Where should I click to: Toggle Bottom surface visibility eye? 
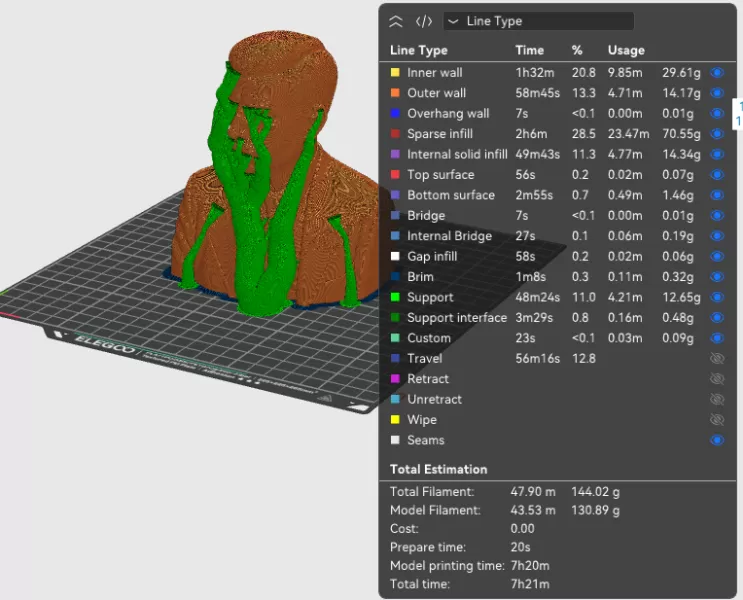pyautogui.click(x=717, y=195)
